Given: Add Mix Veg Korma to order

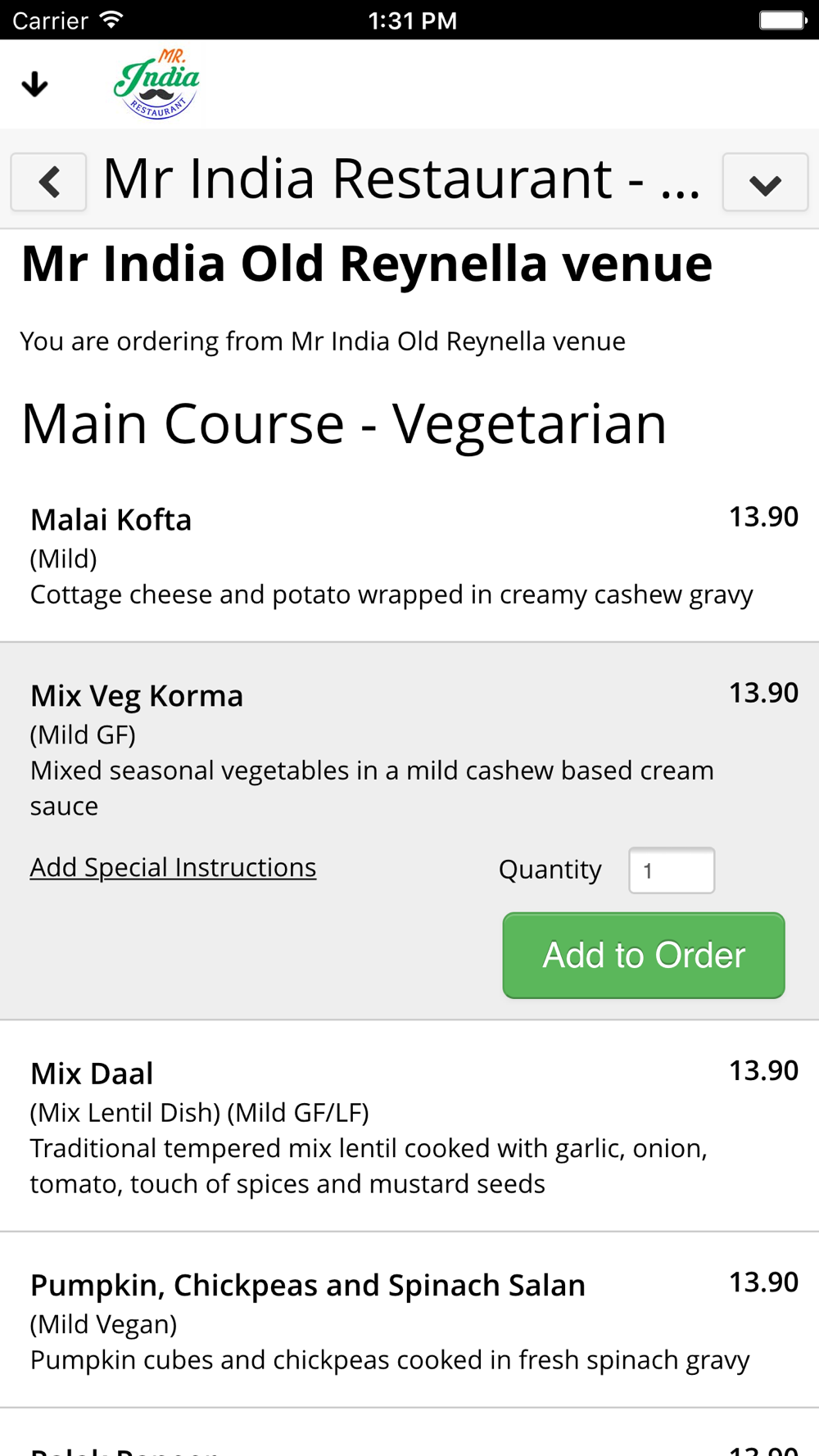Looking at the screenshot, I should coord(644,956).
